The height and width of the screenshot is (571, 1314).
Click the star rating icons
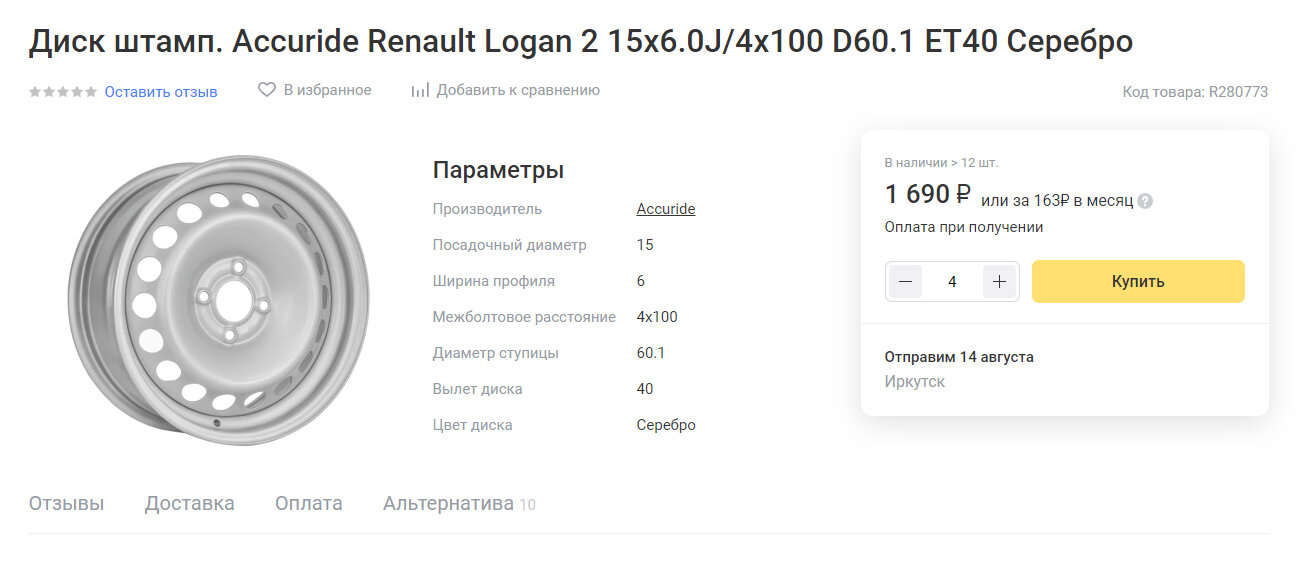(x=63, y=92)
